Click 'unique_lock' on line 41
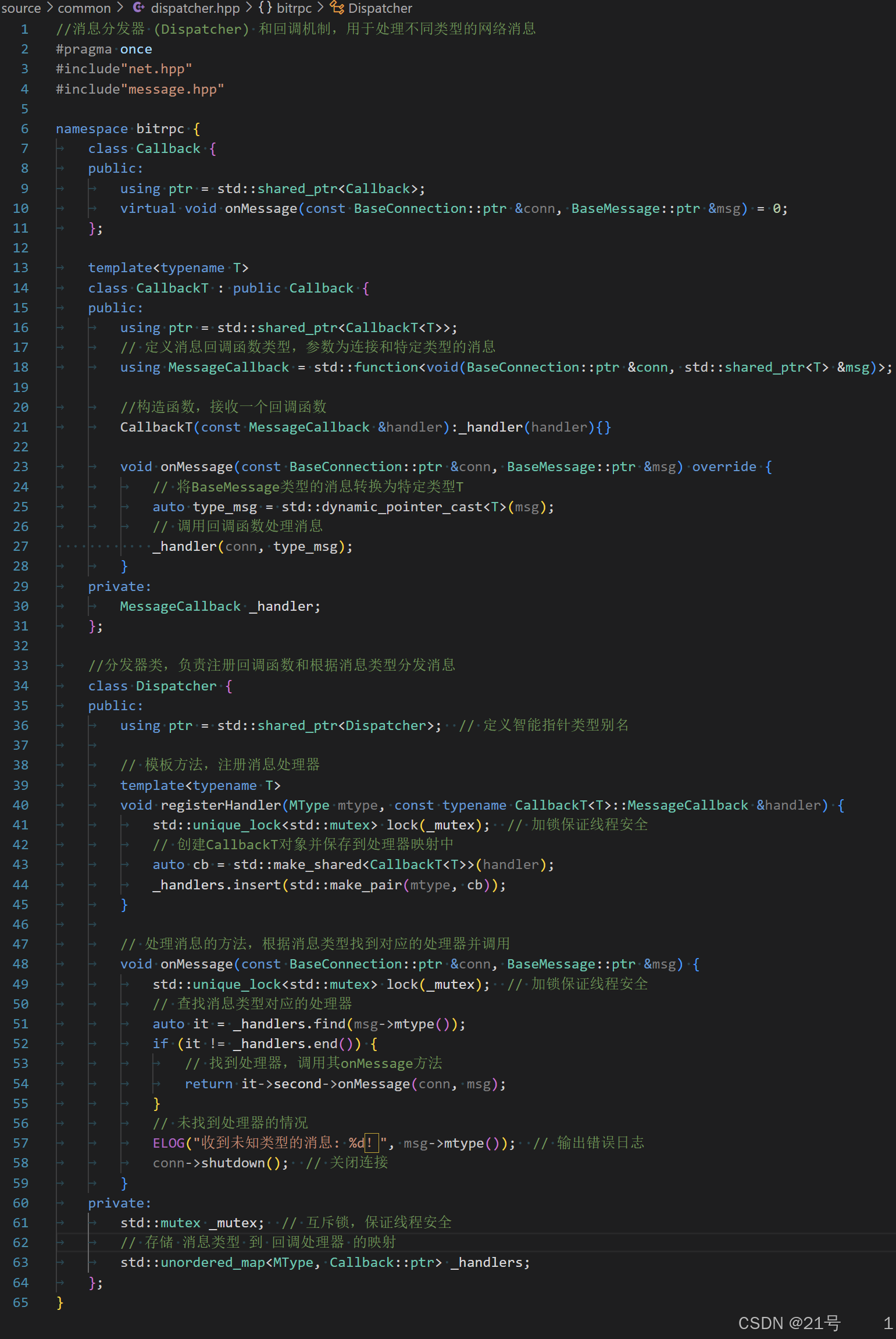 (237, 825)
